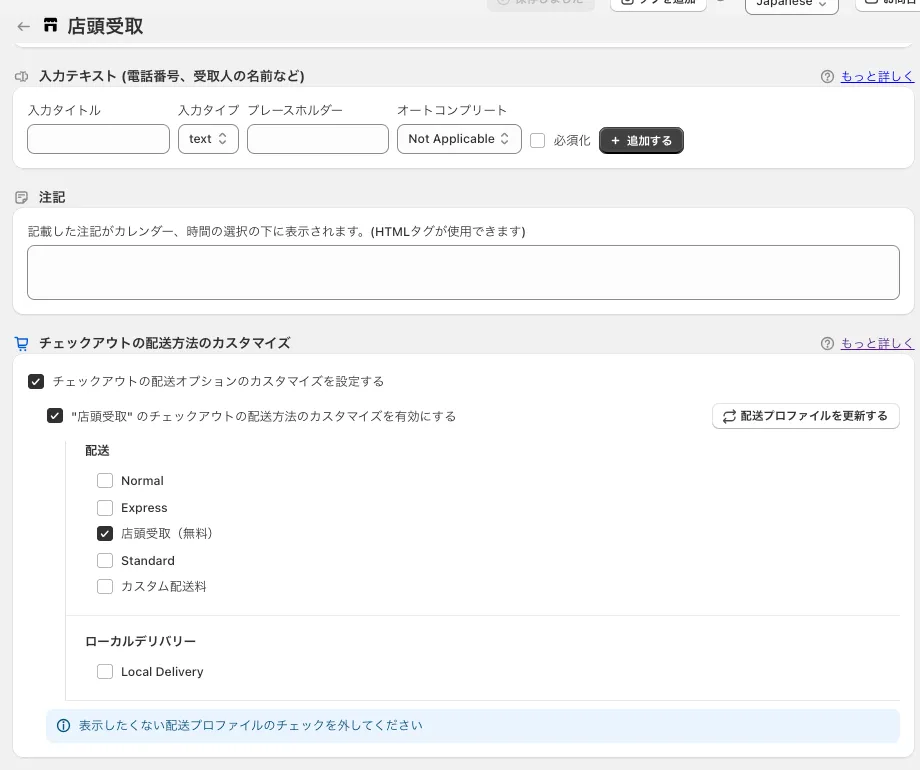
Task: Open the 入力タイプ text dropdown
Action: pos(208,139)
